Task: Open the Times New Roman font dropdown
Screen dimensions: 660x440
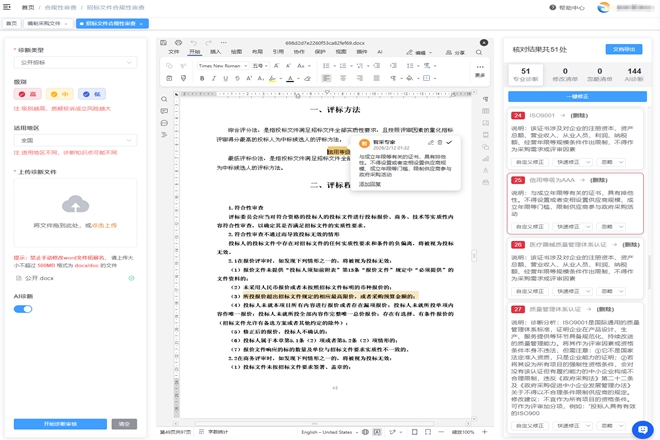Action: tap(221, 66)
